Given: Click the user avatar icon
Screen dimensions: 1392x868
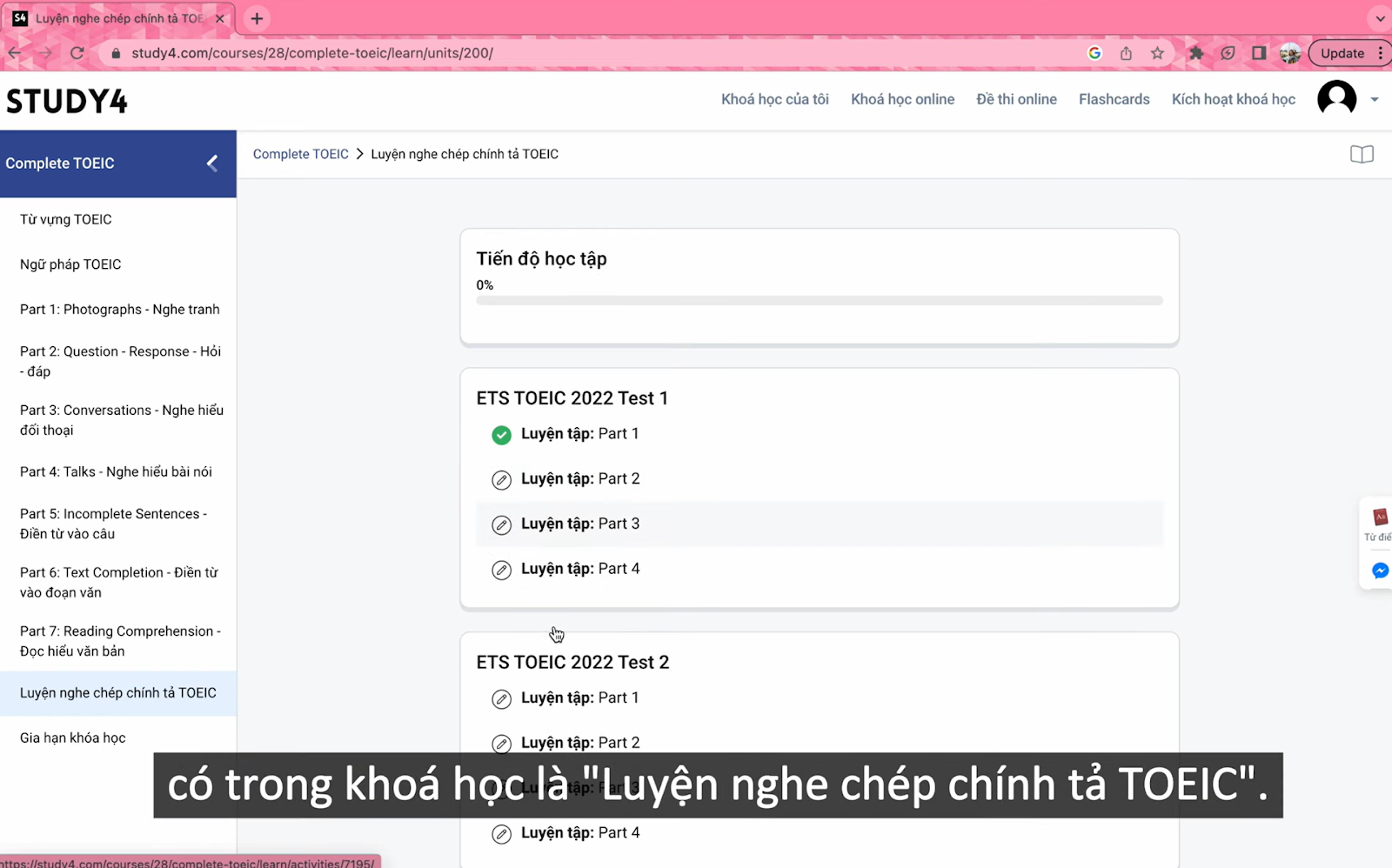Looking at the screenshot, I should coord(1336,98).
